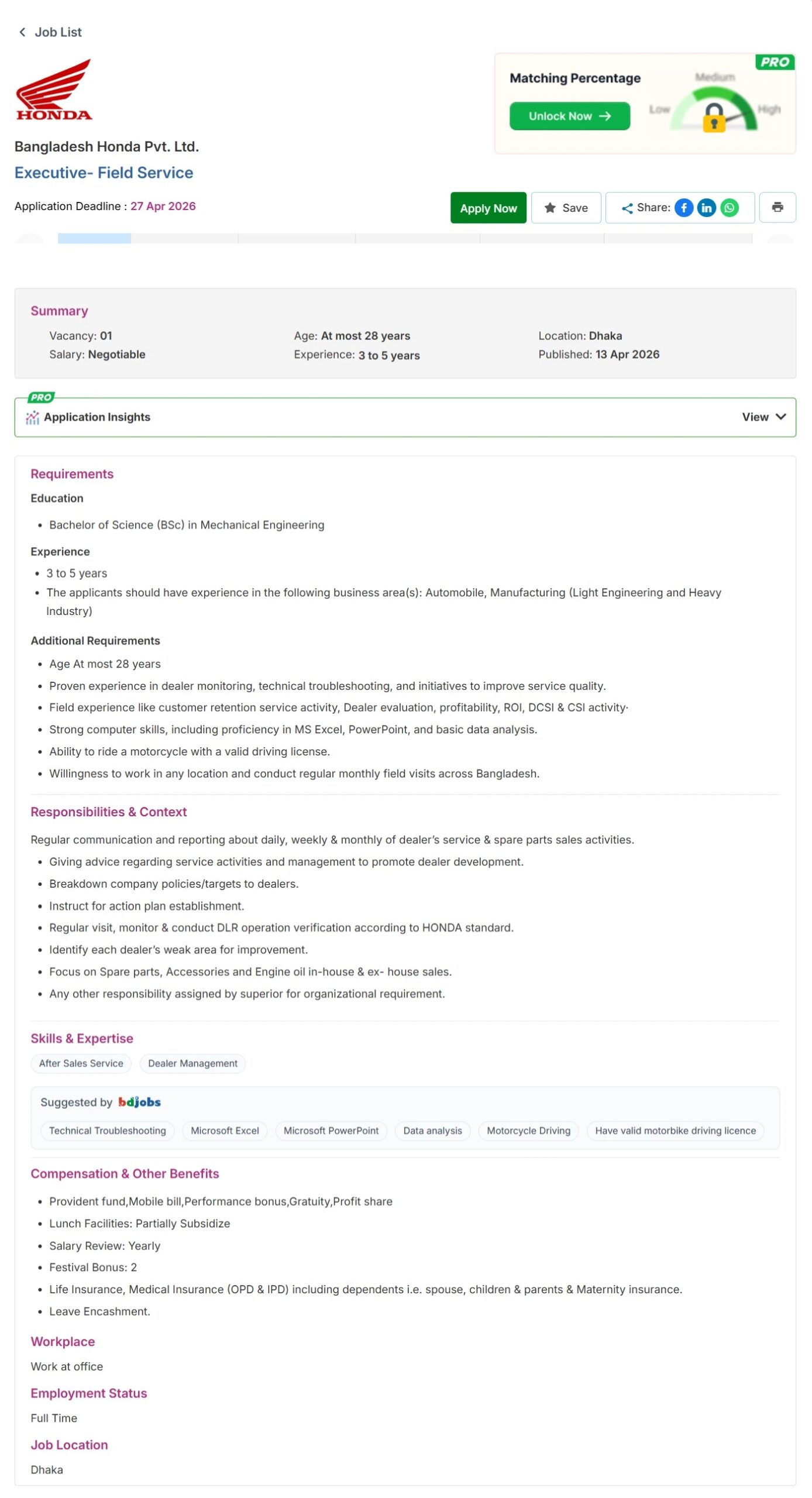
Task: Share job on LinkedIn
Action: 706,208
